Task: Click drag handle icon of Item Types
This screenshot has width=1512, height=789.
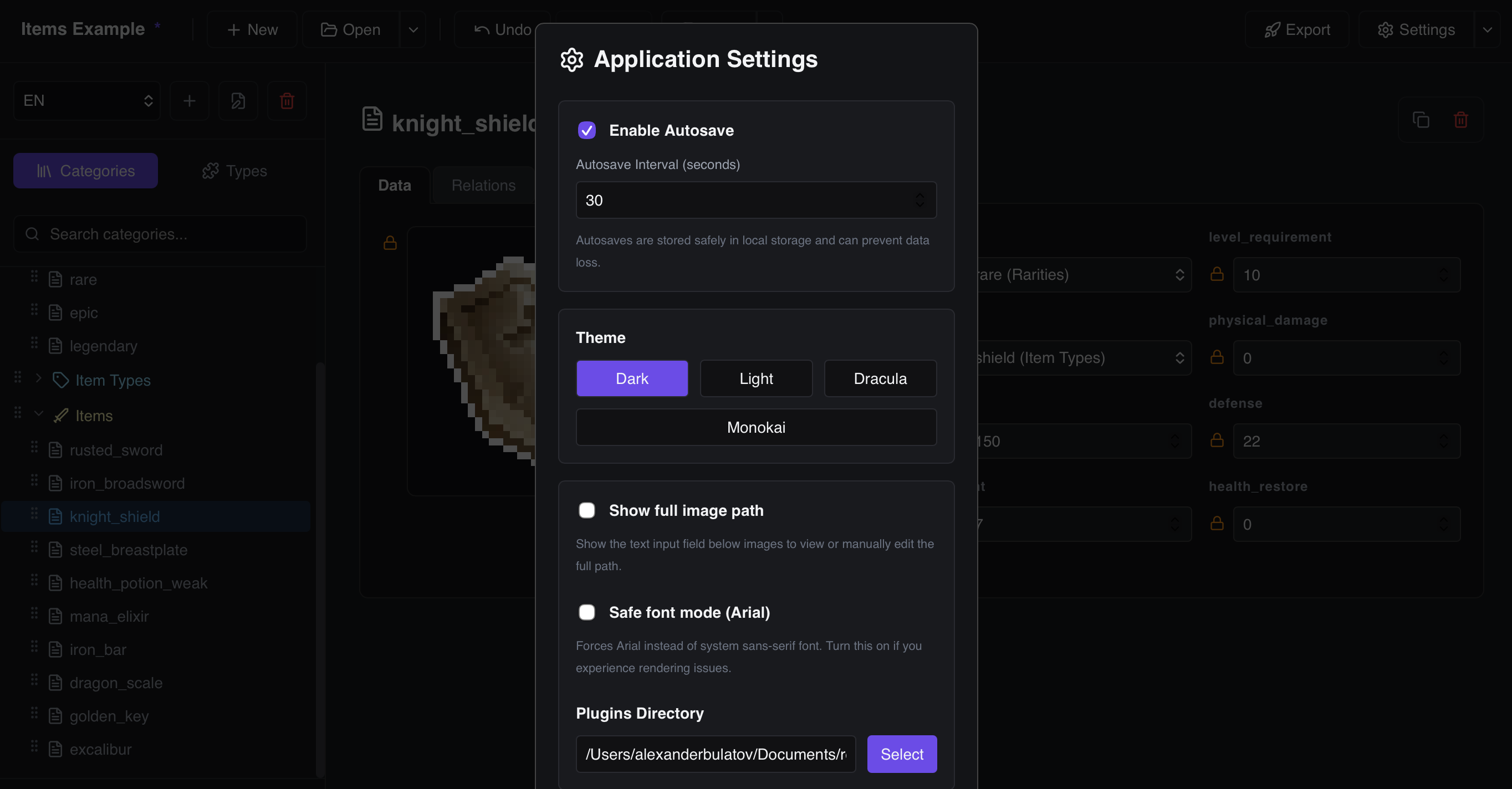Action: pos(18,377)
